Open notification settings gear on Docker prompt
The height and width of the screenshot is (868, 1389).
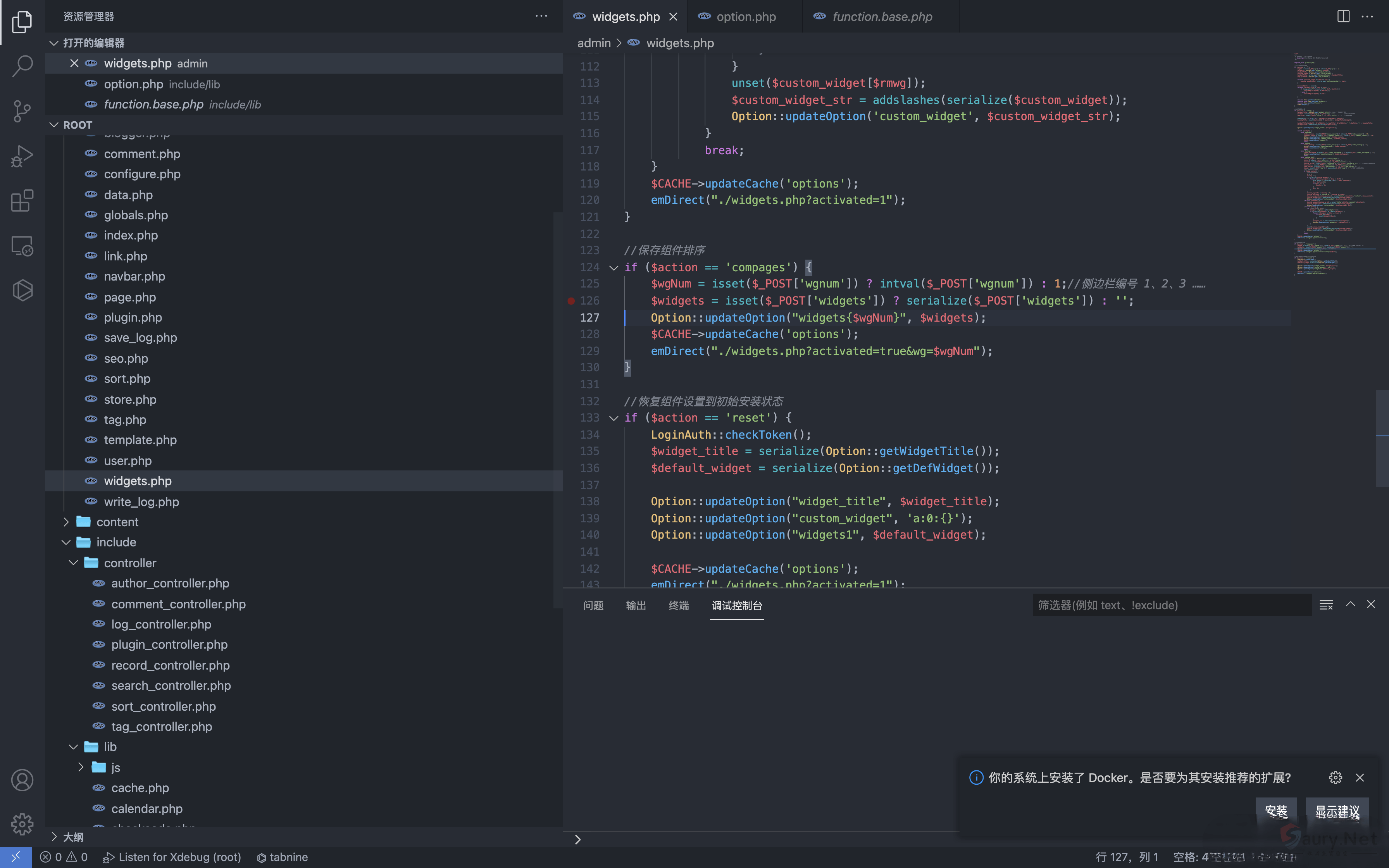point(1335,777)
